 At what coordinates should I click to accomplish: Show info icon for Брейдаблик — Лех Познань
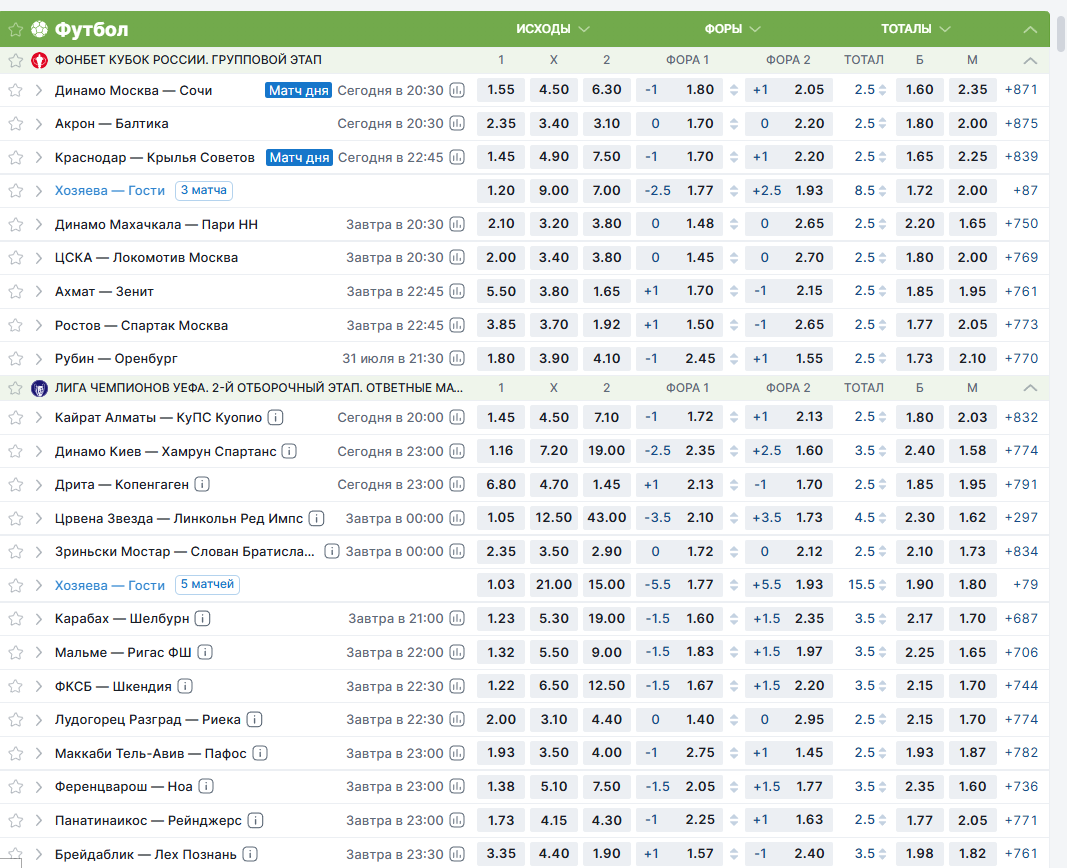[250, 854]
